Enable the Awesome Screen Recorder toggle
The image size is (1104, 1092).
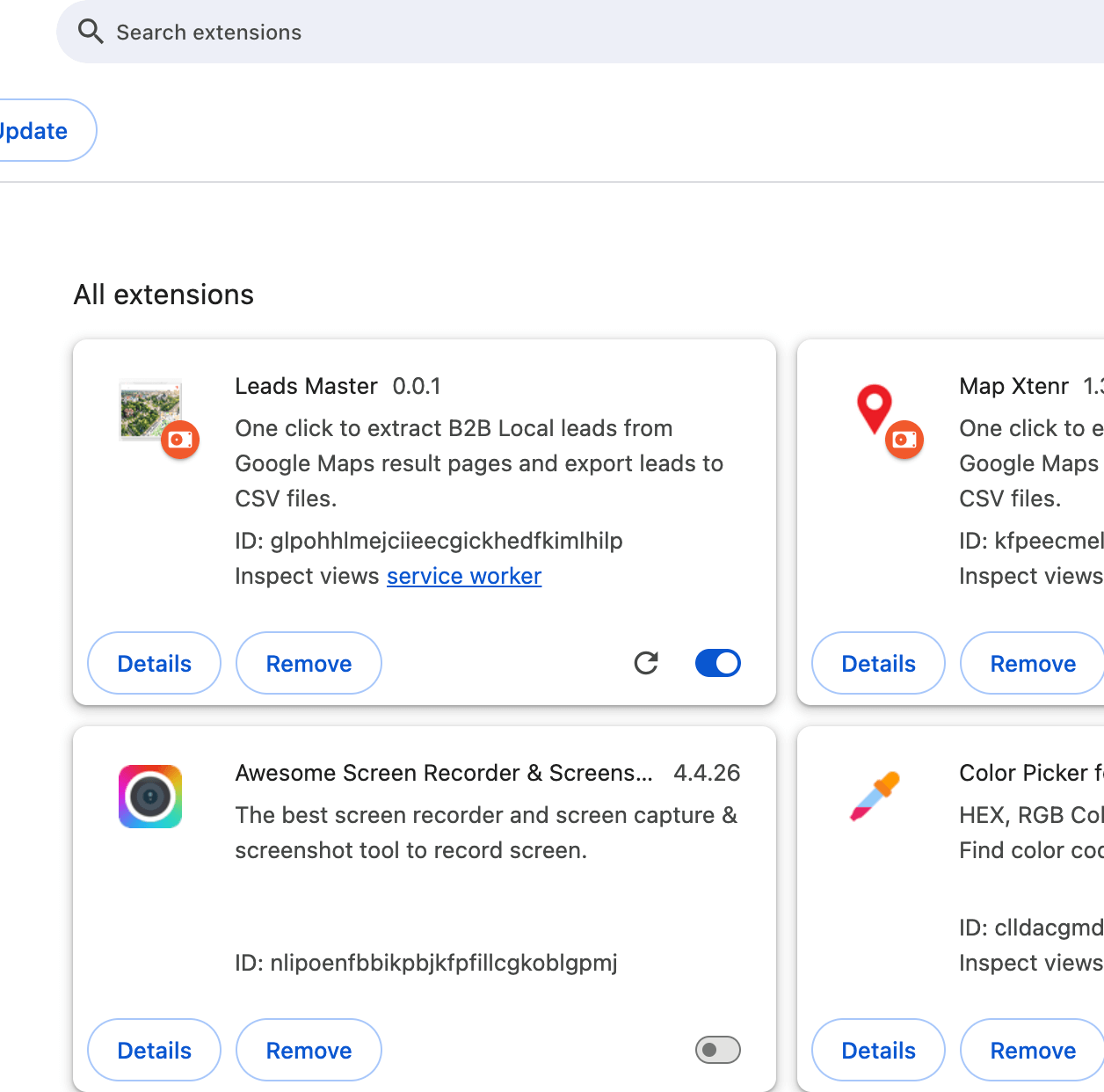pos(717,1050)
